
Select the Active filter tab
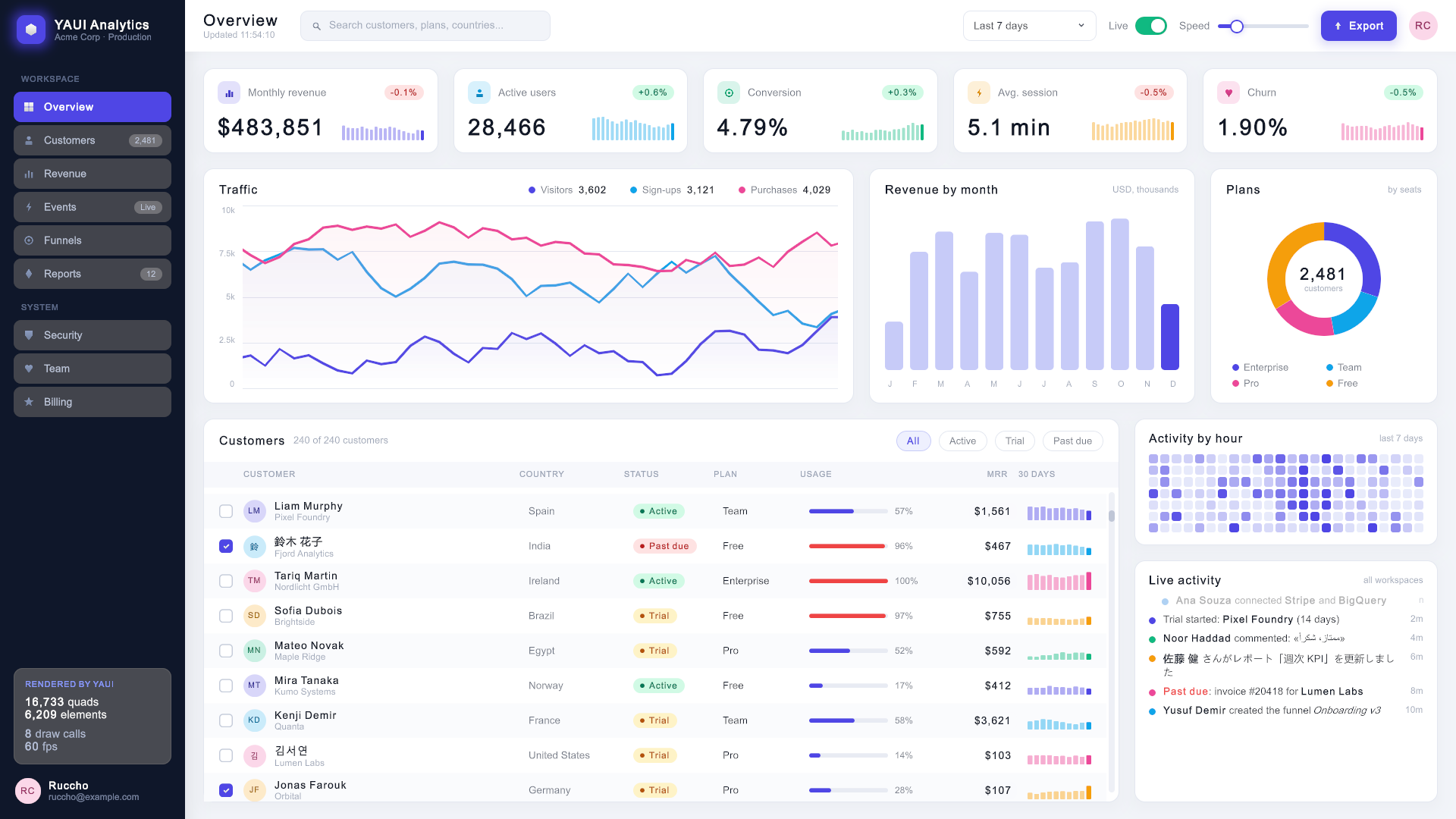coord(962,441)
